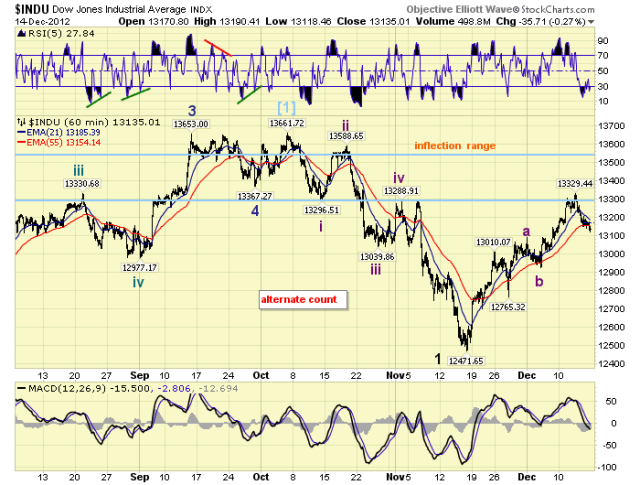Click the $INDU (60 min) 13135.01 legend
640x485 pixels.
click(94, 122)
